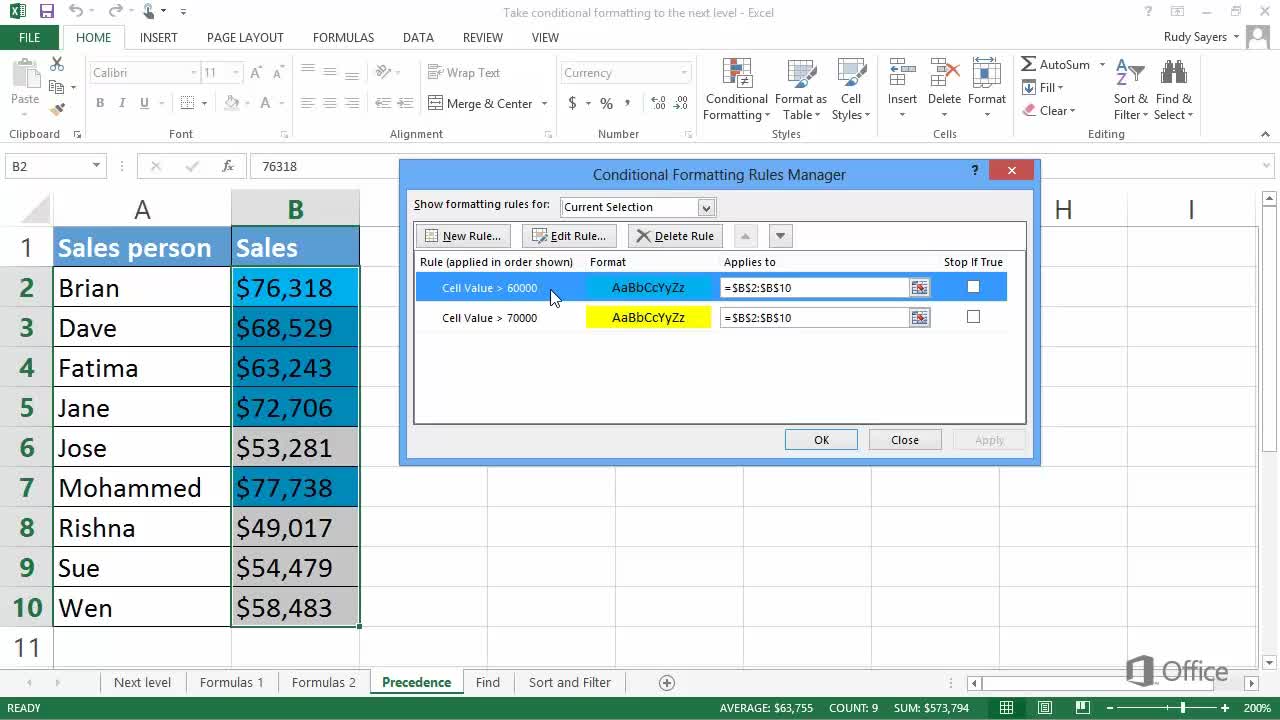Open the Cell Styles gallery
This screenshot has width=1280, height=720.
point(851,90)
